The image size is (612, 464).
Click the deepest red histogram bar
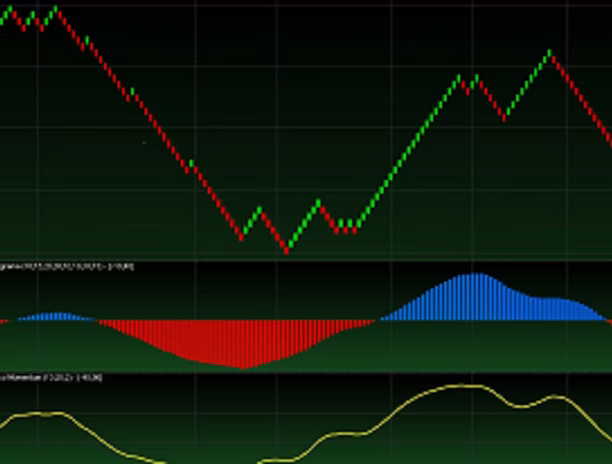pos(242,344)
